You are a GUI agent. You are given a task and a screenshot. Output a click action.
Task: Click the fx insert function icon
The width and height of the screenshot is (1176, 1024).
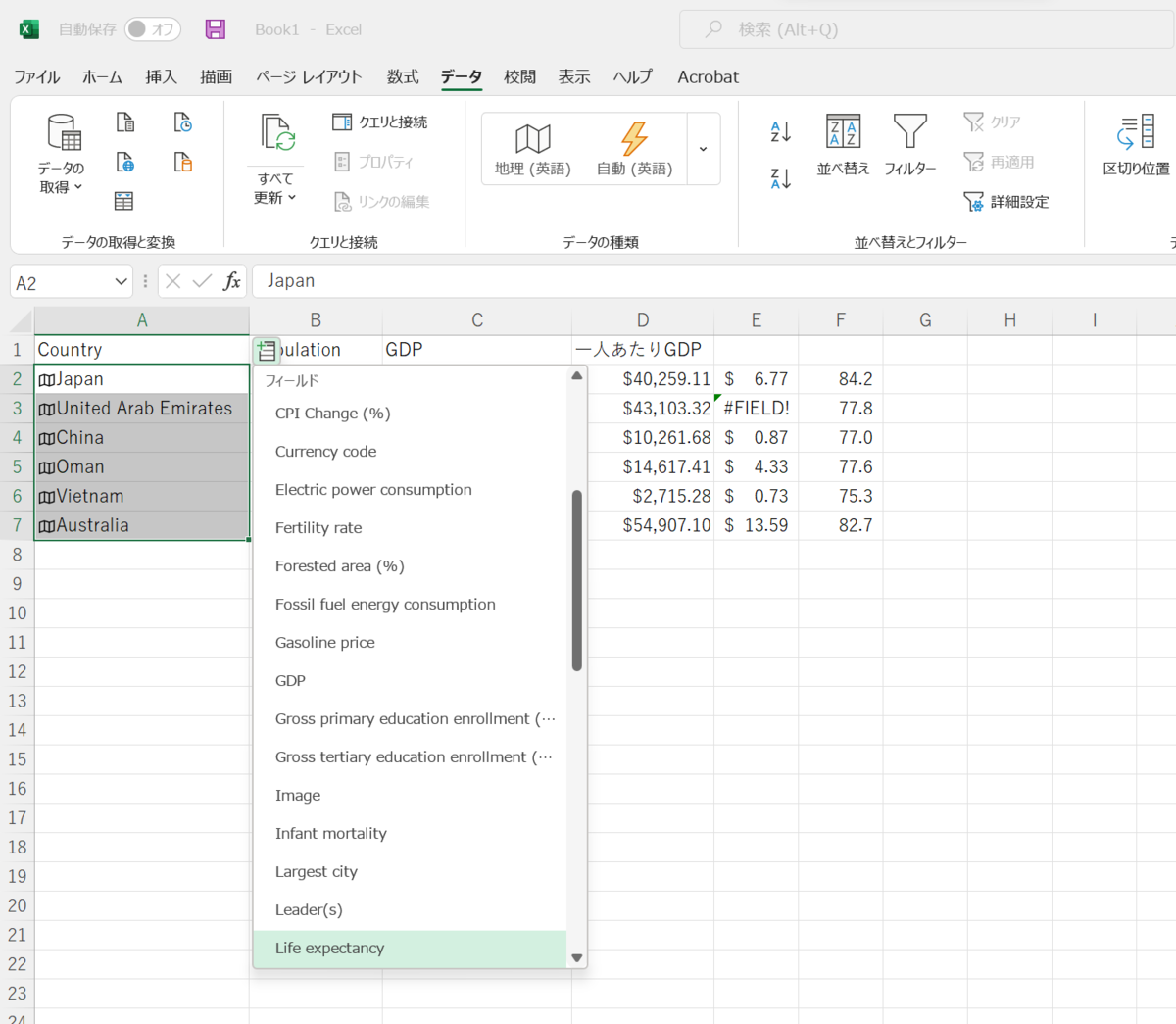point(232,281)
